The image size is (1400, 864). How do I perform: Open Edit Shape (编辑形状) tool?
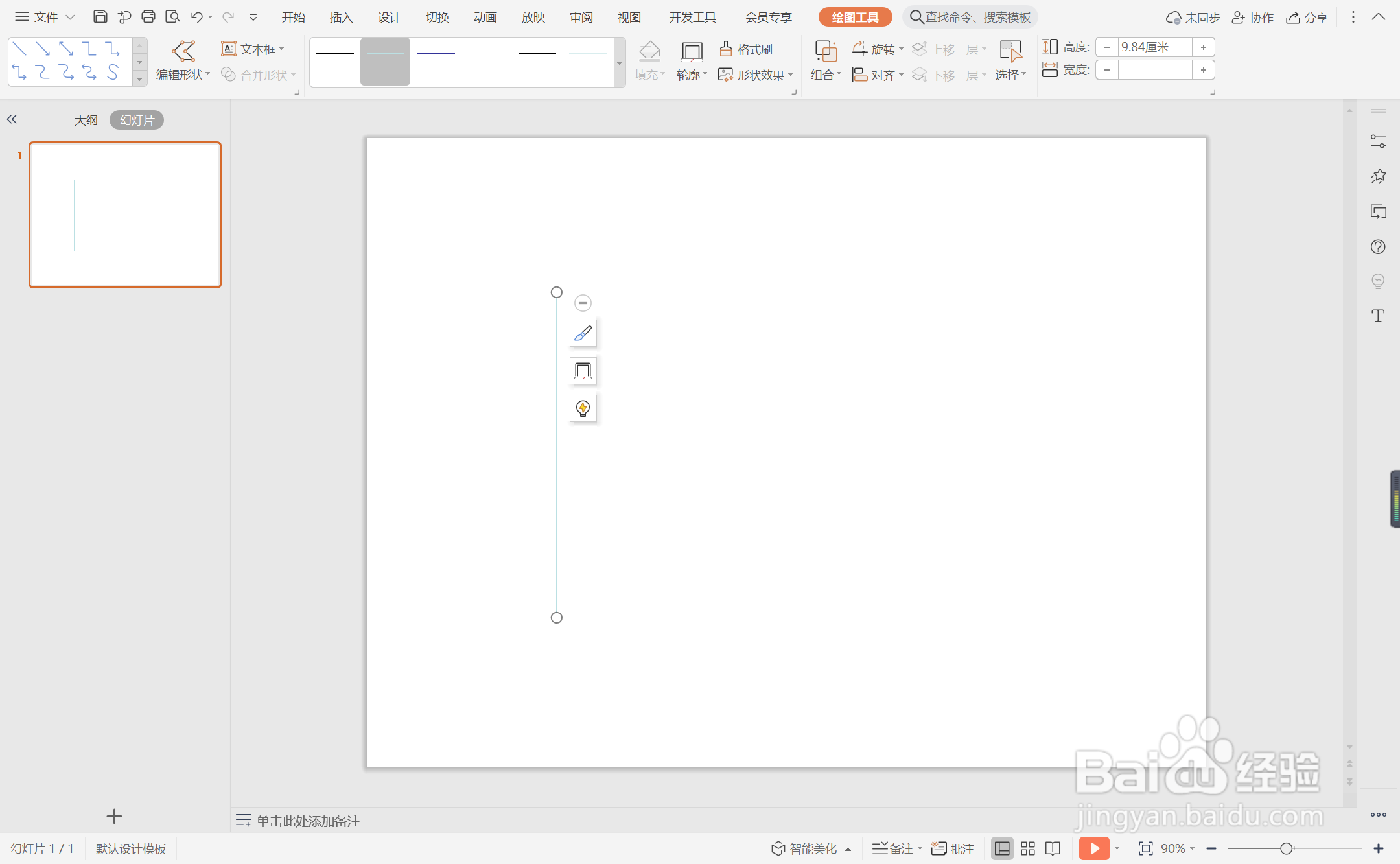pyautogui.click(x=183, y=60)
